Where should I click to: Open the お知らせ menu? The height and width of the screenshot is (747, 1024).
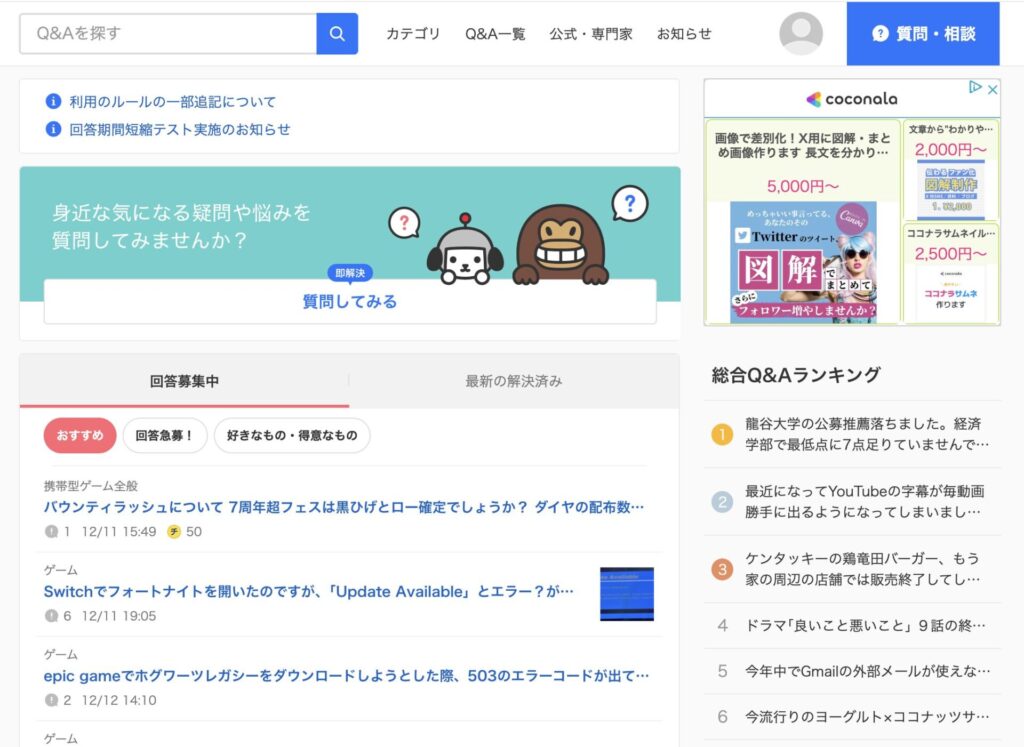685,33
